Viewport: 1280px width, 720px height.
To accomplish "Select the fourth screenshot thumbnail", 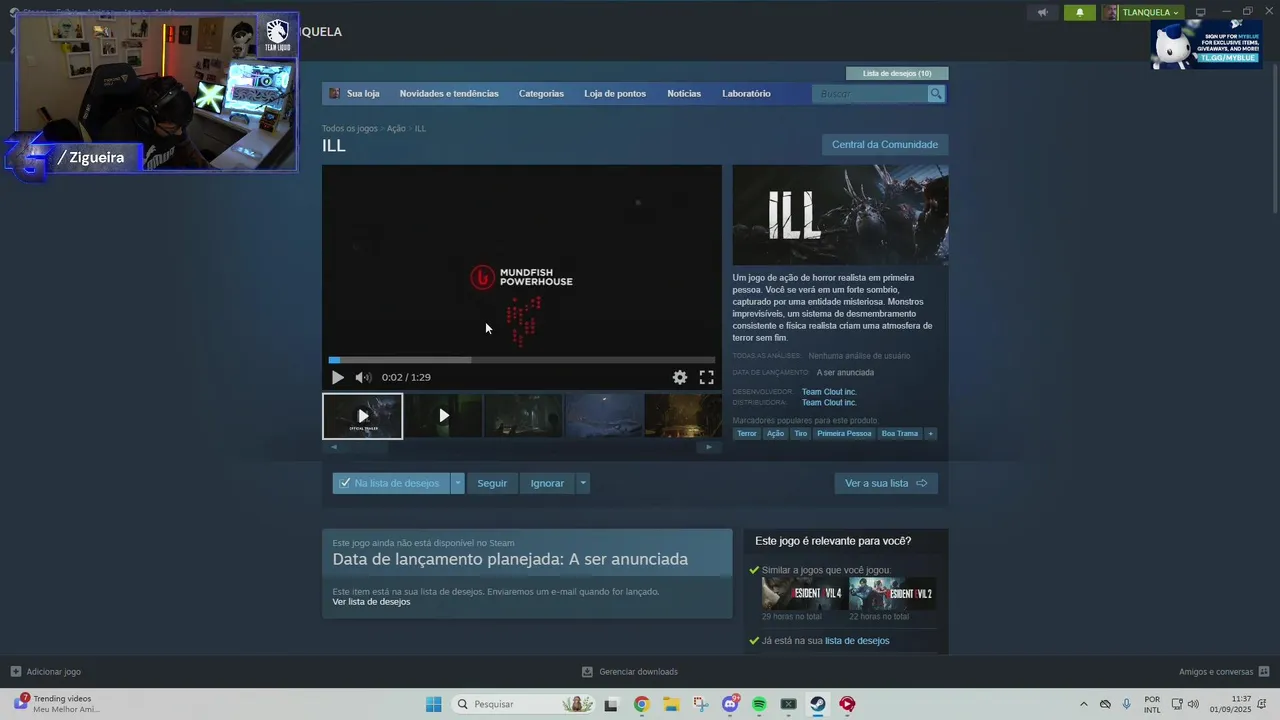I will point(603,416).
